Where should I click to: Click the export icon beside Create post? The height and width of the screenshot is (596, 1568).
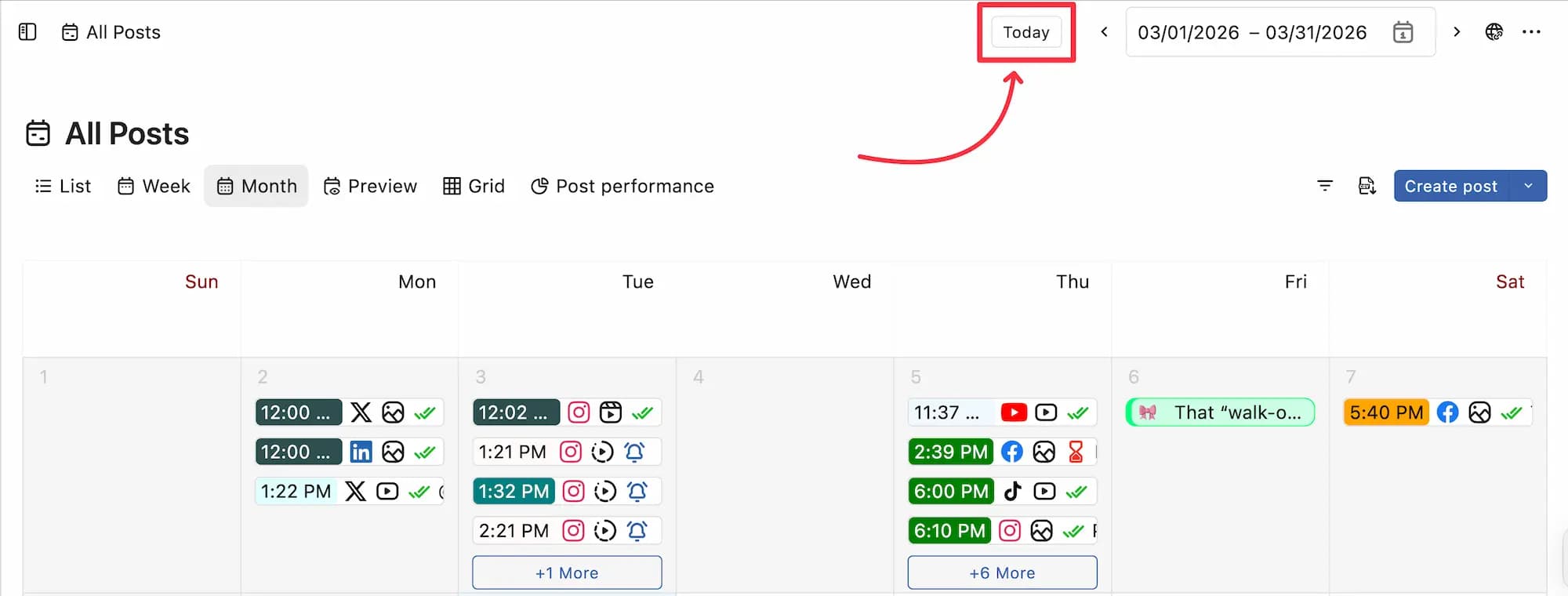pos(1367,186)
